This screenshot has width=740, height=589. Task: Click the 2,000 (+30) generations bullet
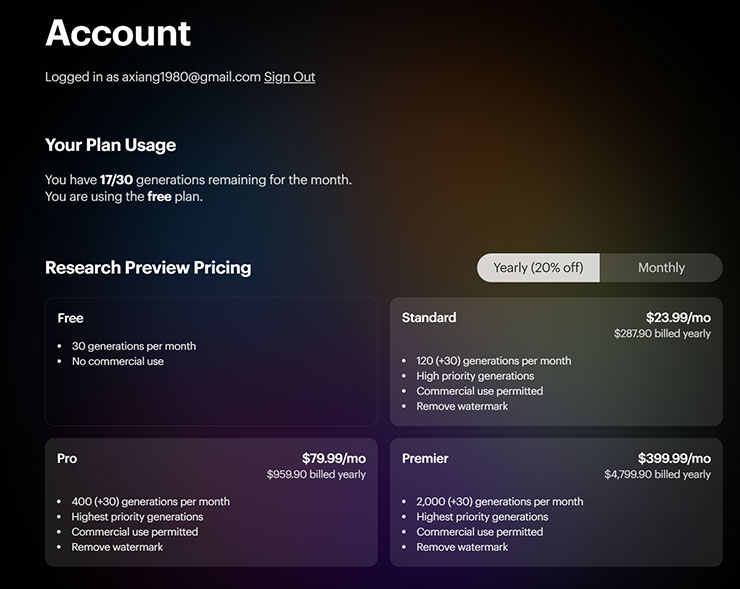[500, 502]
